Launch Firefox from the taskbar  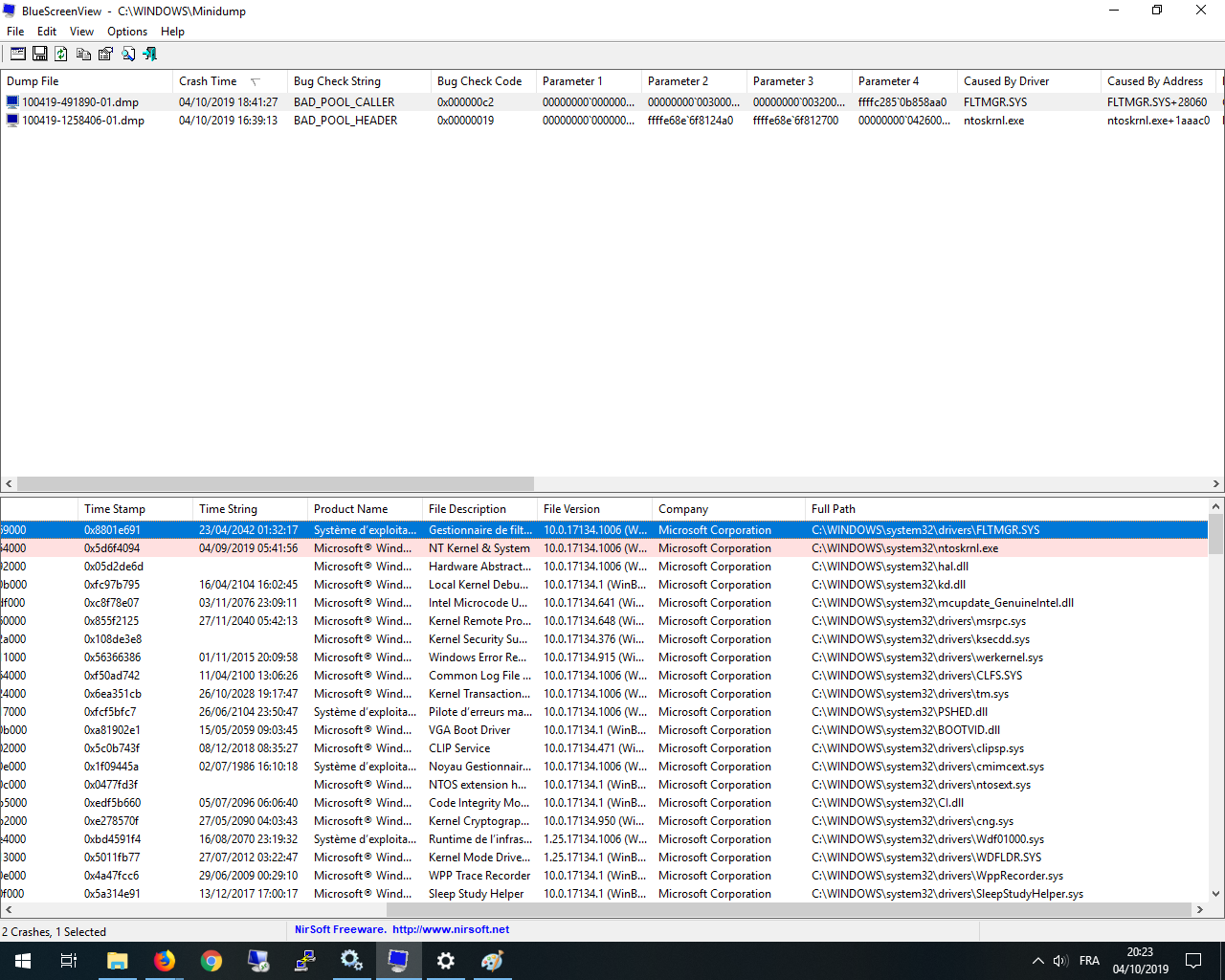[x=165, y=961]
